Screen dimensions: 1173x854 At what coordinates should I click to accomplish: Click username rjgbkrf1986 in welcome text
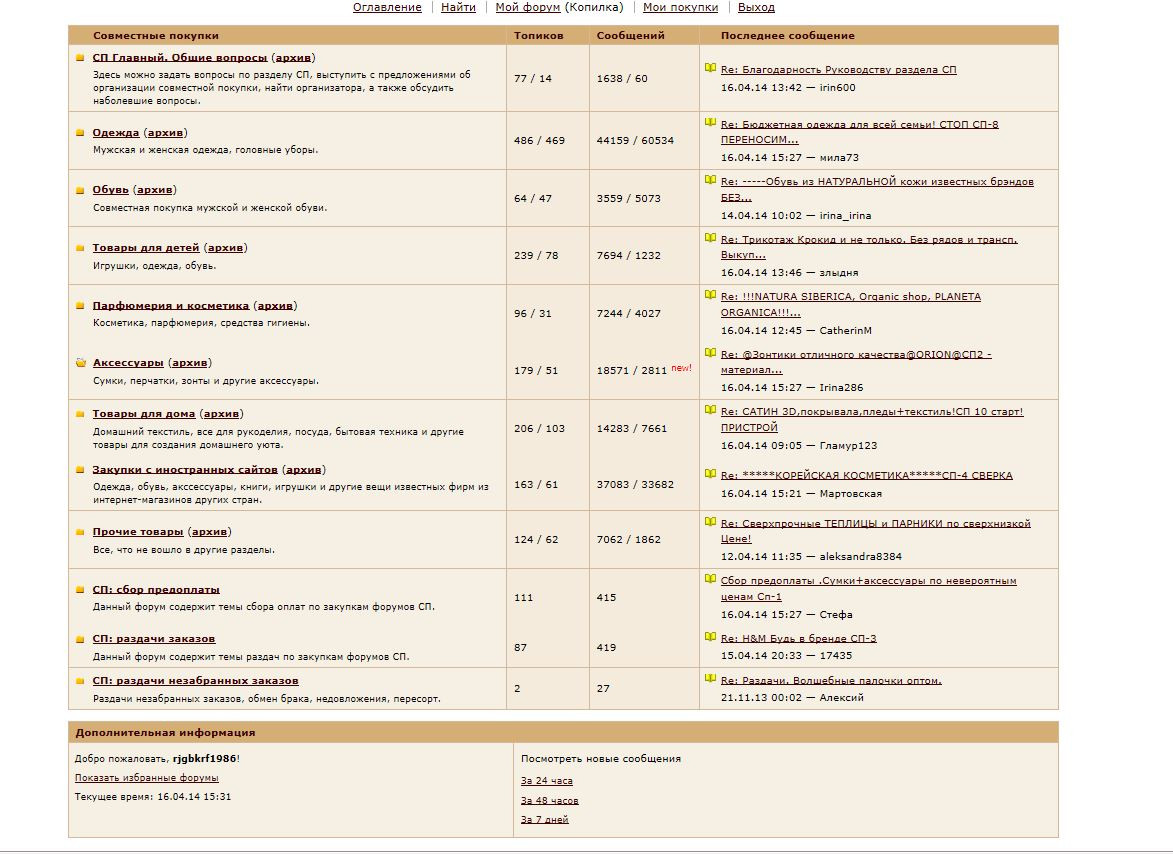point(205,759)
